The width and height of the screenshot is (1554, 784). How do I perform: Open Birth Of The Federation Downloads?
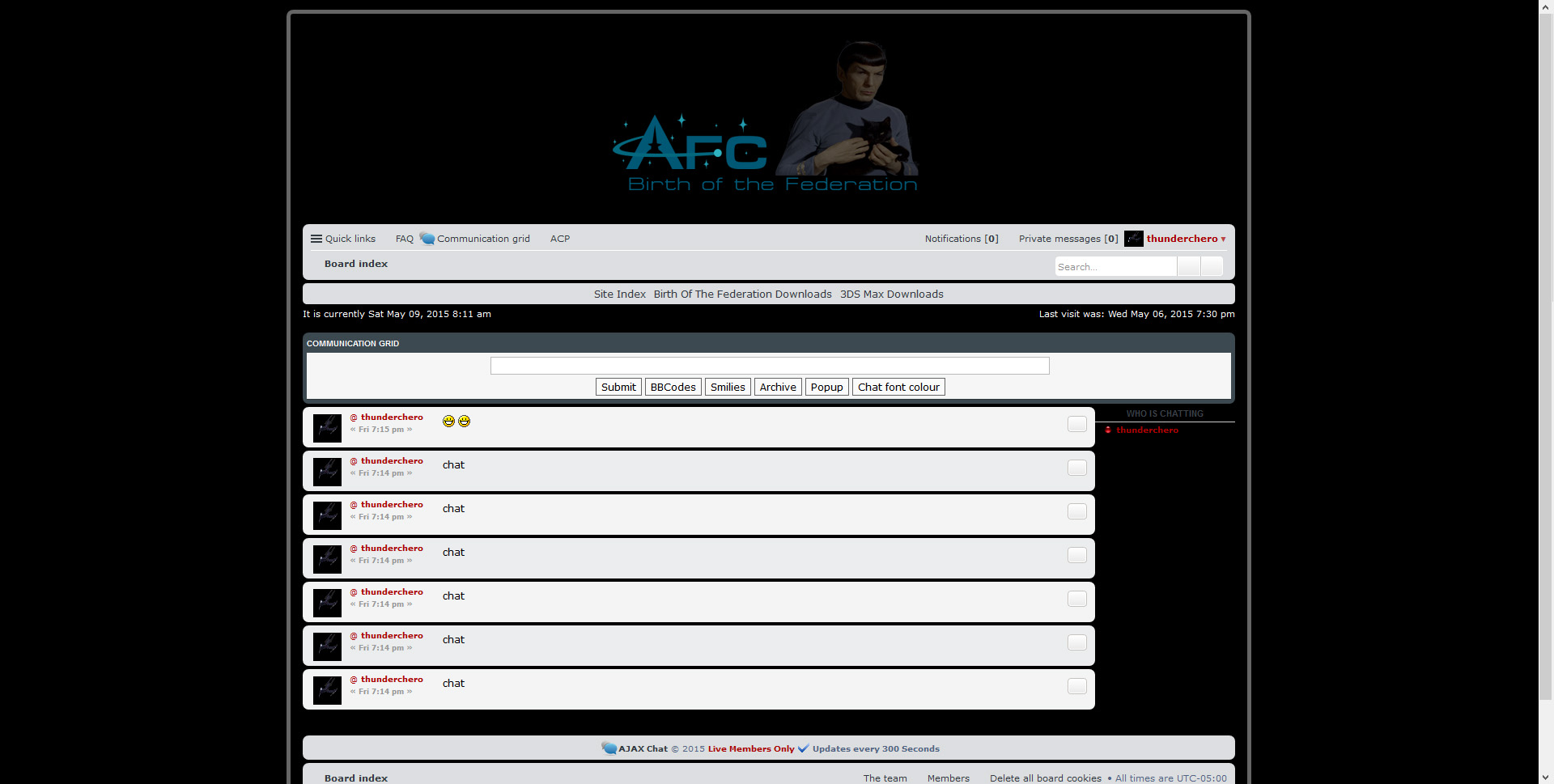click(742, 294)
